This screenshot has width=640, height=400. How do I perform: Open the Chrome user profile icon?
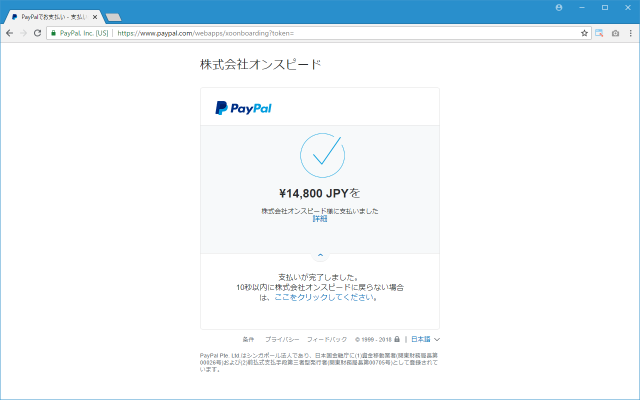pyautogui.click(x=559, y=7)
